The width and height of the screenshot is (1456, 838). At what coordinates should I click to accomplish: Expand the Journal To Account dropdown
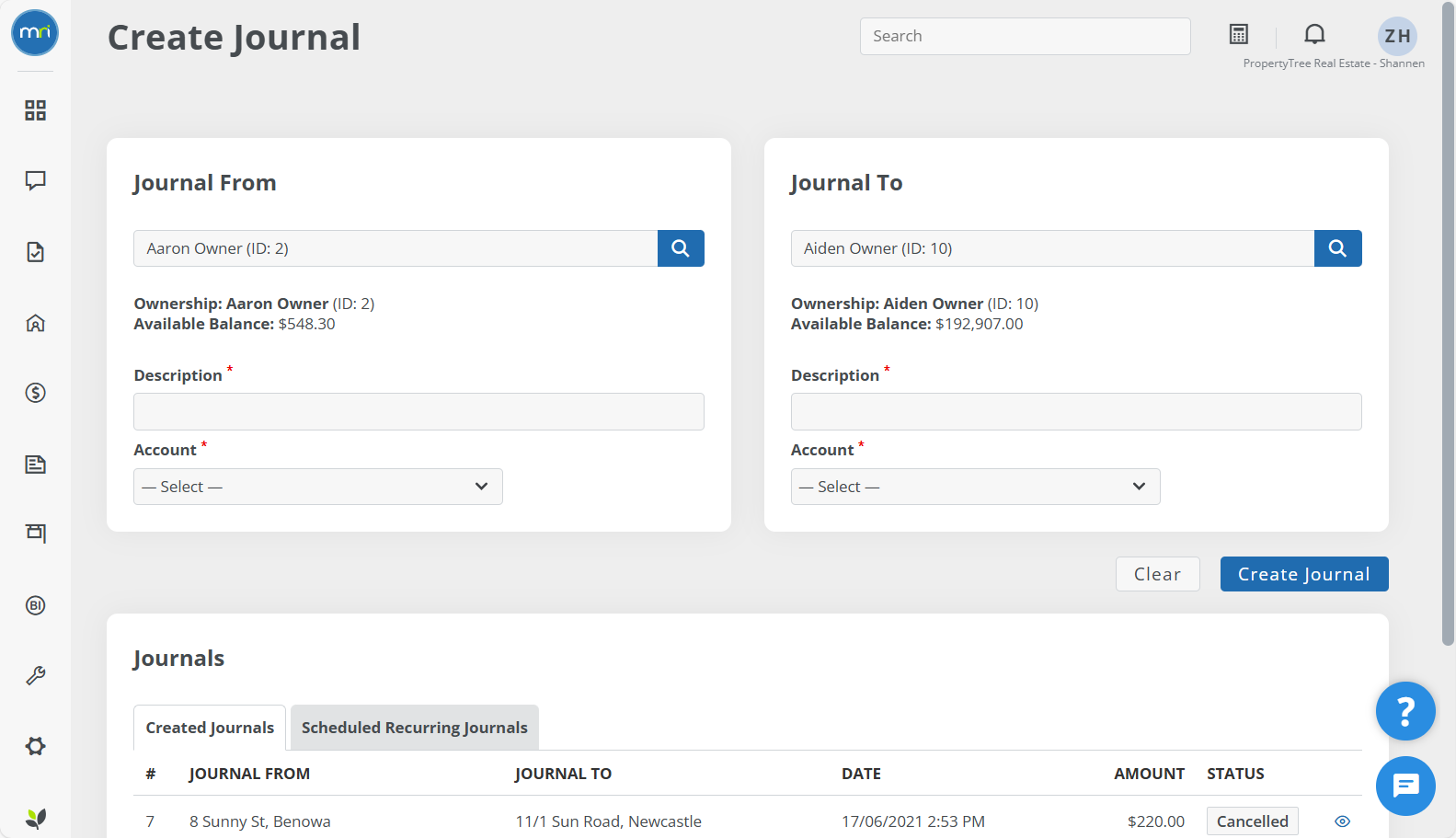tap(976, 487)
